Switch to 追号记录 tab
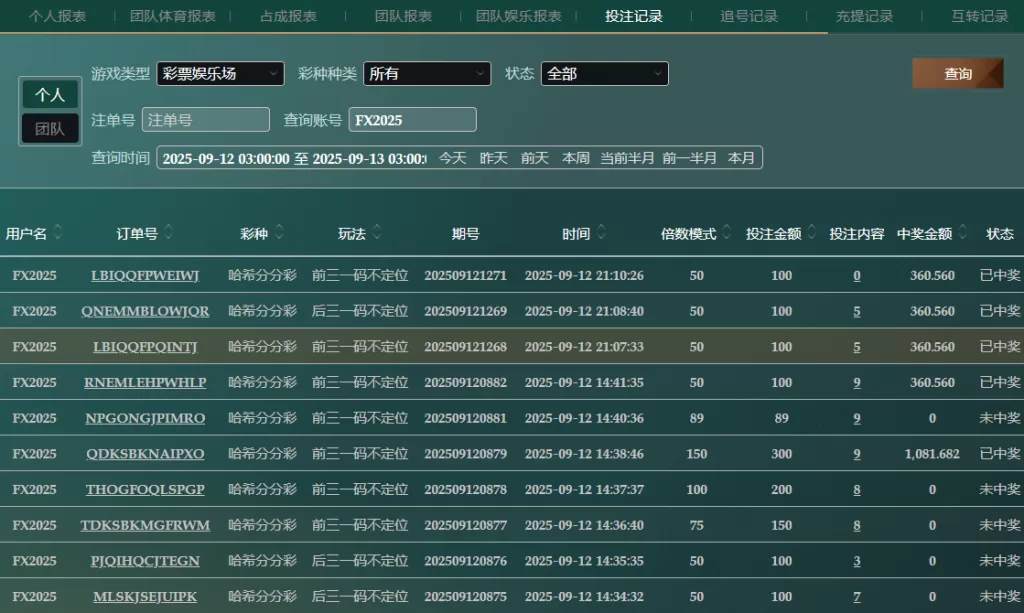This screenshot has height=613, width=1024. 749,16
